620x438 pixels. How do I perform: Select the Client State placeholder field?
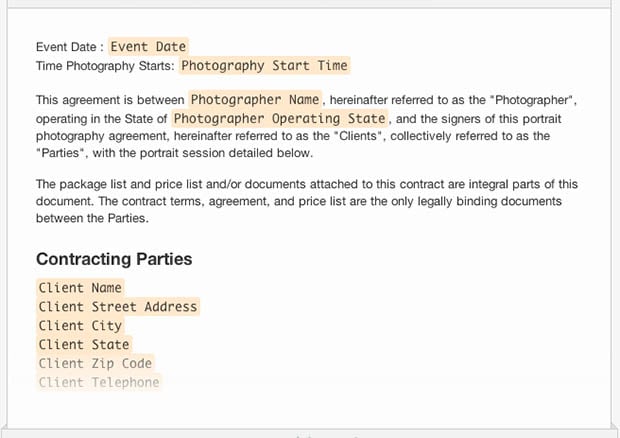click(84, 344)
